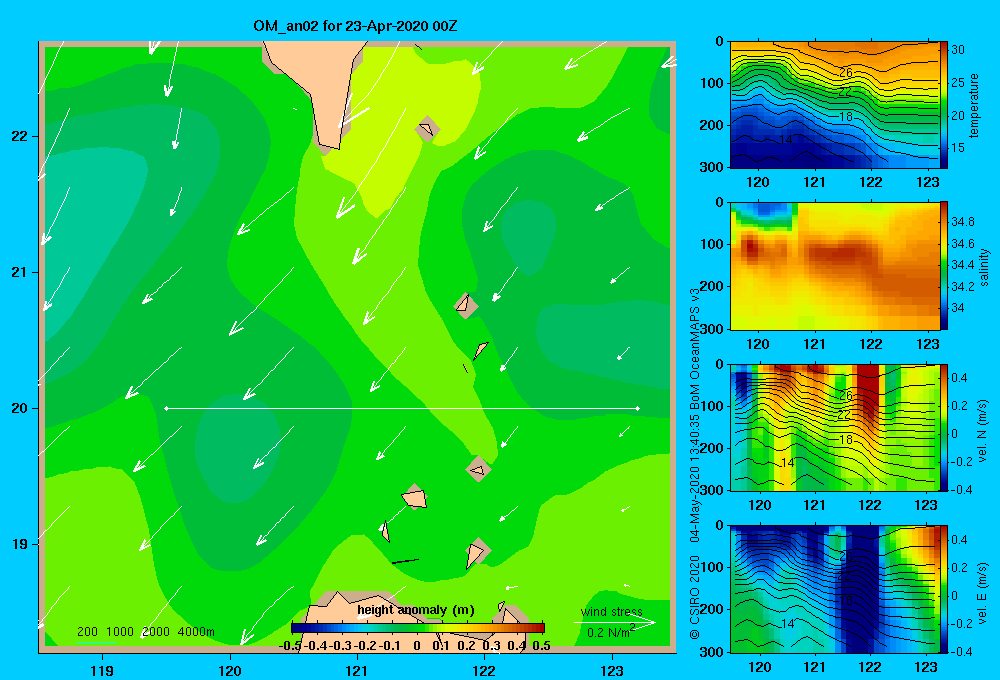Click the small island near 122°E, 22°N
The height and width of the screenshot is (680, 1000).
[x=426, y=129]
